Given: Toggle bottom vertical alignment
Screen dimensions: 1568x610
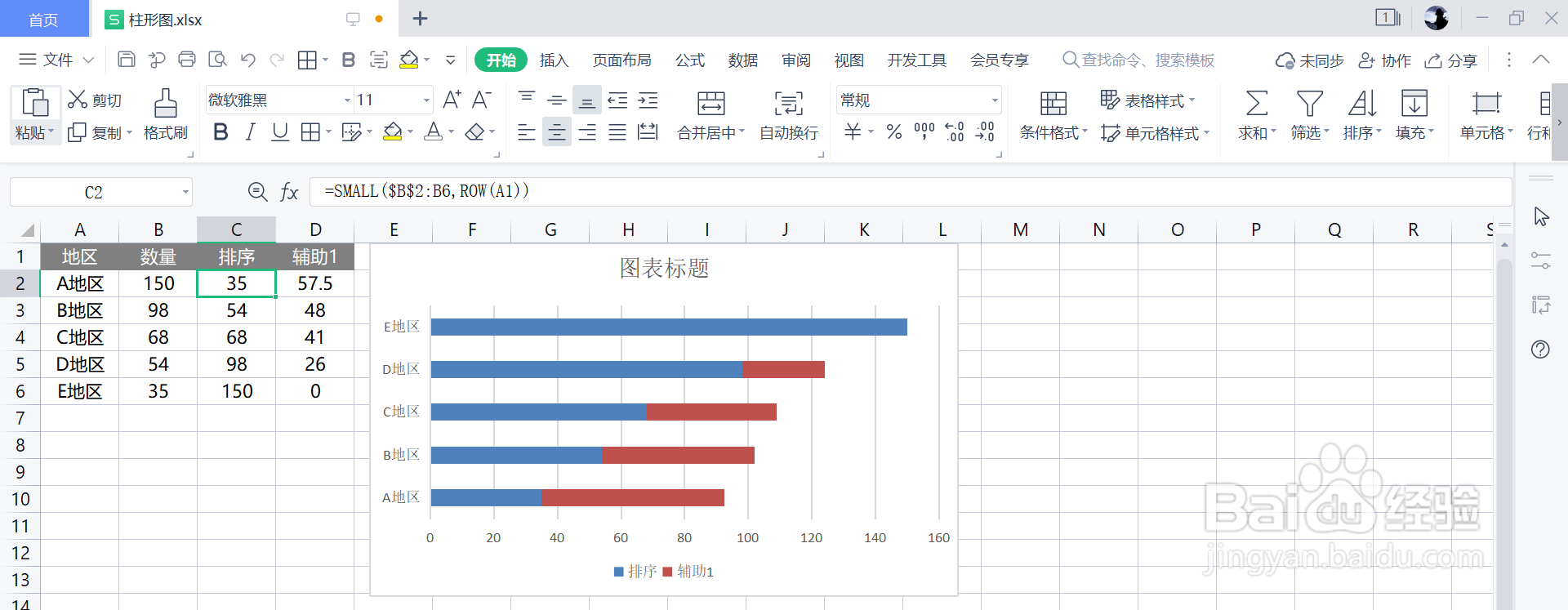Looking at the screenshot, I should [587, 100].
